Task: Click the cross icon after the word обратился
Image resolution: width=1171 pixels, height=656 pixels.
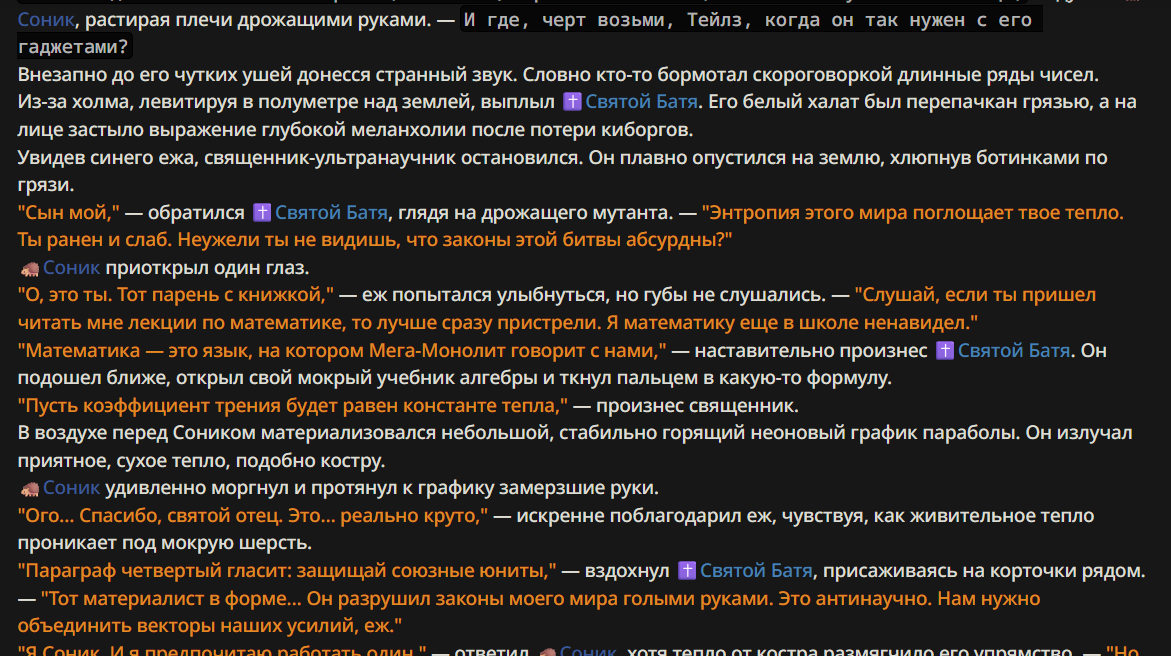Action: 261,212
